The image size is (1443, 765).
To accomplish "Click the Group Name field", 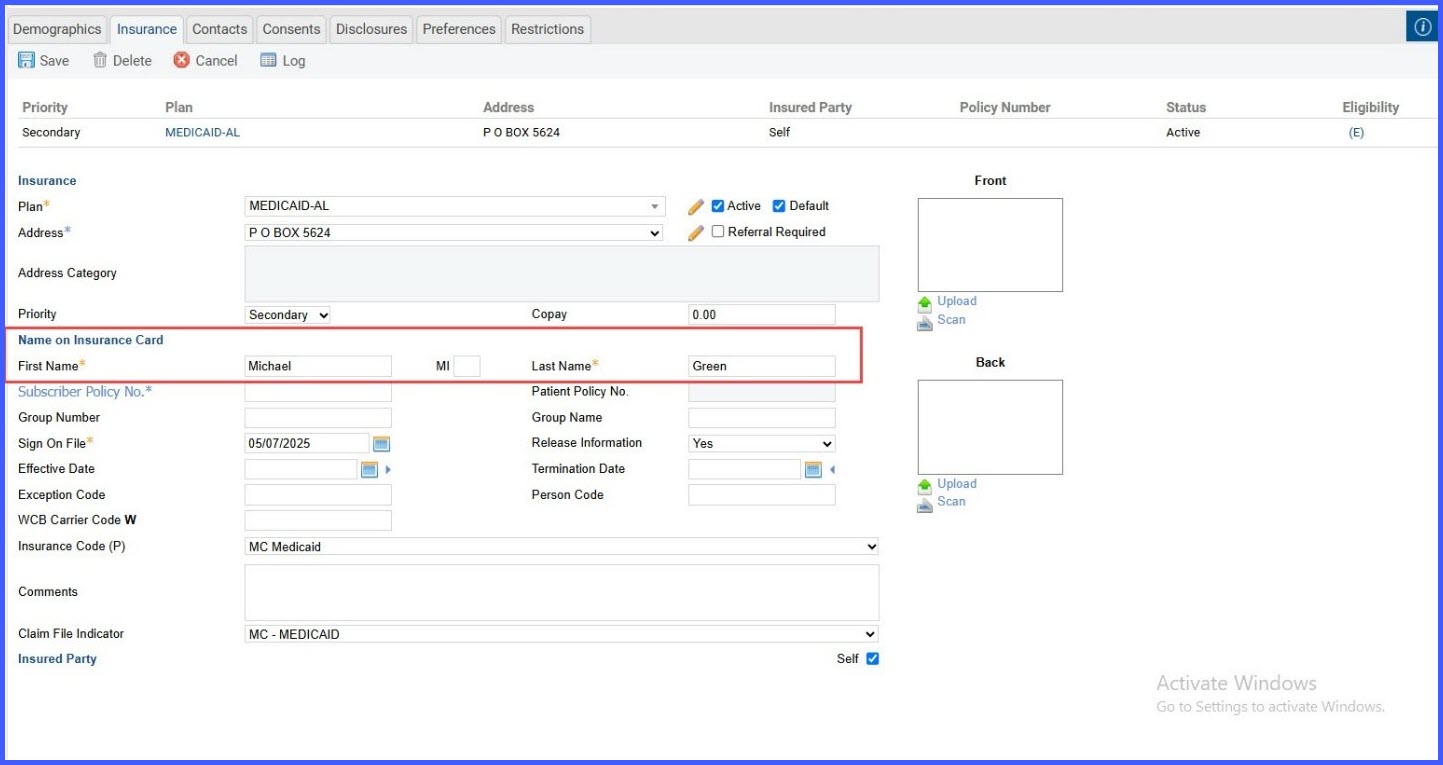I will click(x=762, y=418).
